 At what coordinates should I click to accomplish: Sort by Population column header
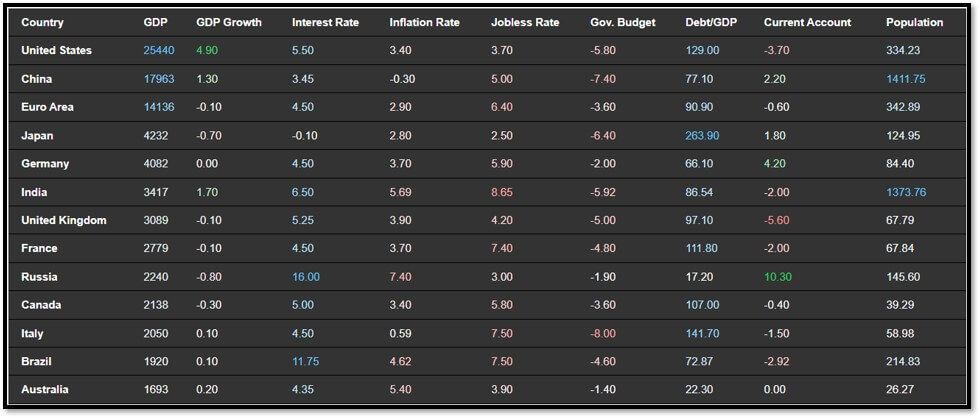(914, 22)
